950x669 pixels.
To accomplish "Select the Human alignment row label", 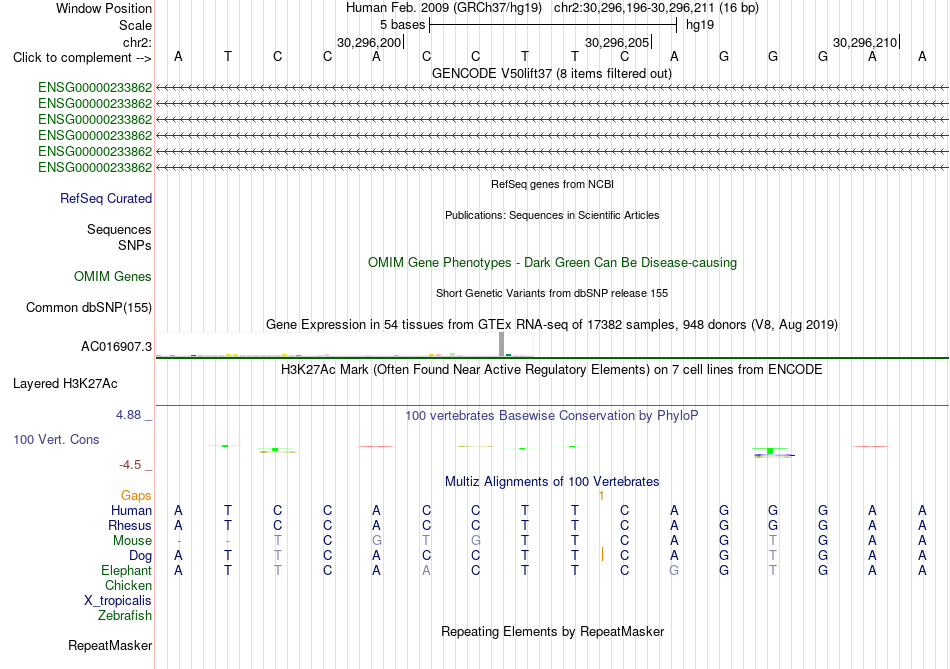I will point(131,510).
